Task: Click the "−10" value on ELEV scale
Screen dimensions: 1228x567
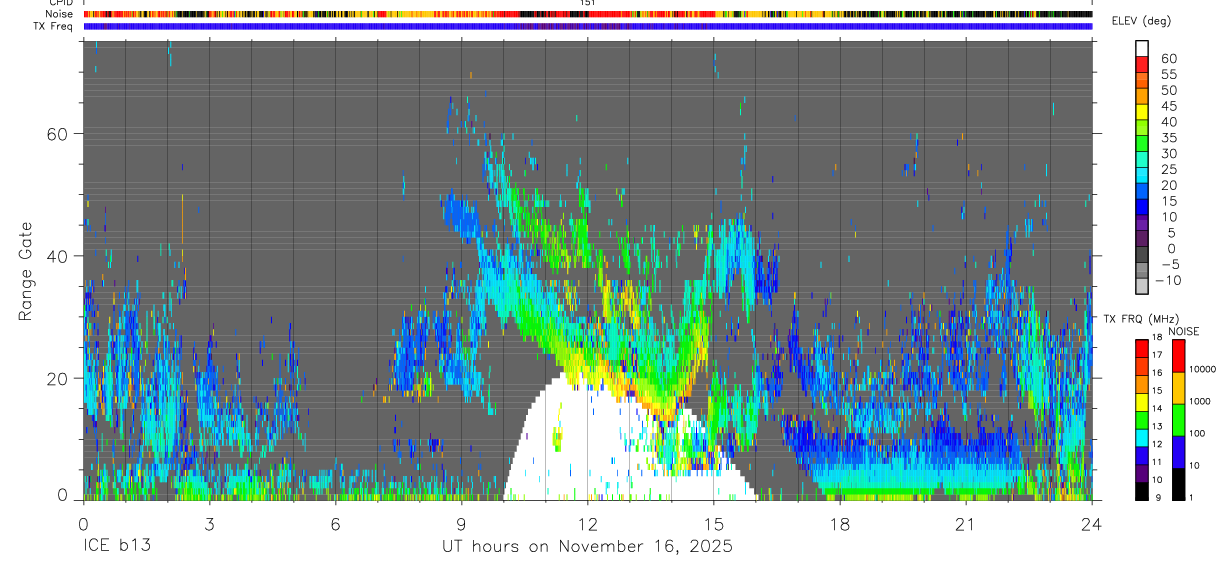Action: (x=1166, y=280)
